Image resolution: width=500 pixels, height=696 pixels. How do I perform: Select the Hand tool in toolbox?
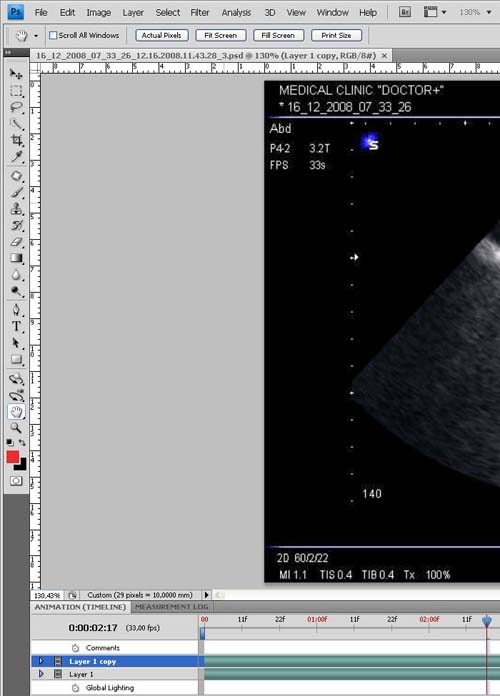tap(16, 411)
